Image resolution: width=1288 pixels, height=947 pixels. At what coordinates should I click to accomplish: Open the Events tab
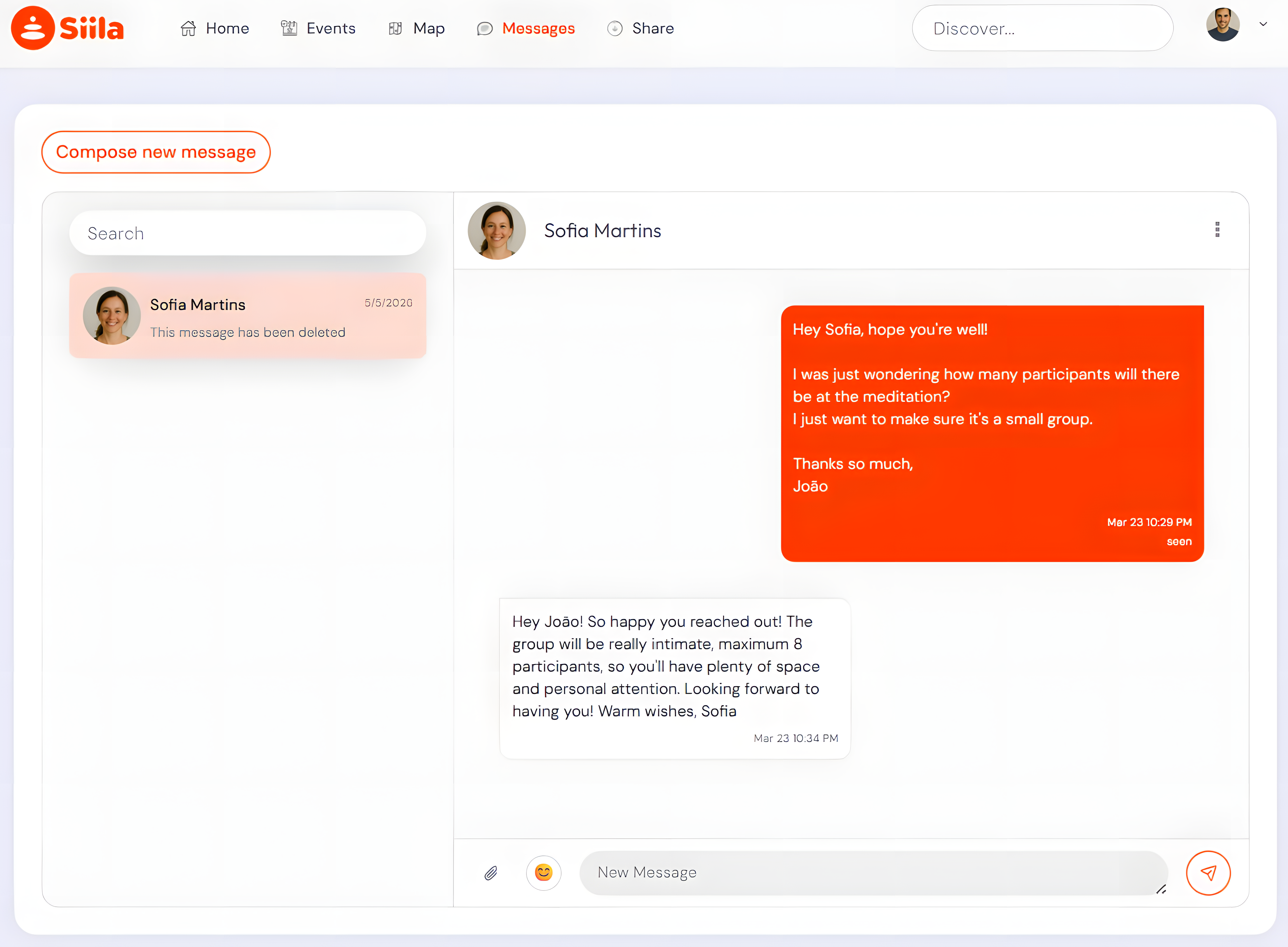point(318,29)
